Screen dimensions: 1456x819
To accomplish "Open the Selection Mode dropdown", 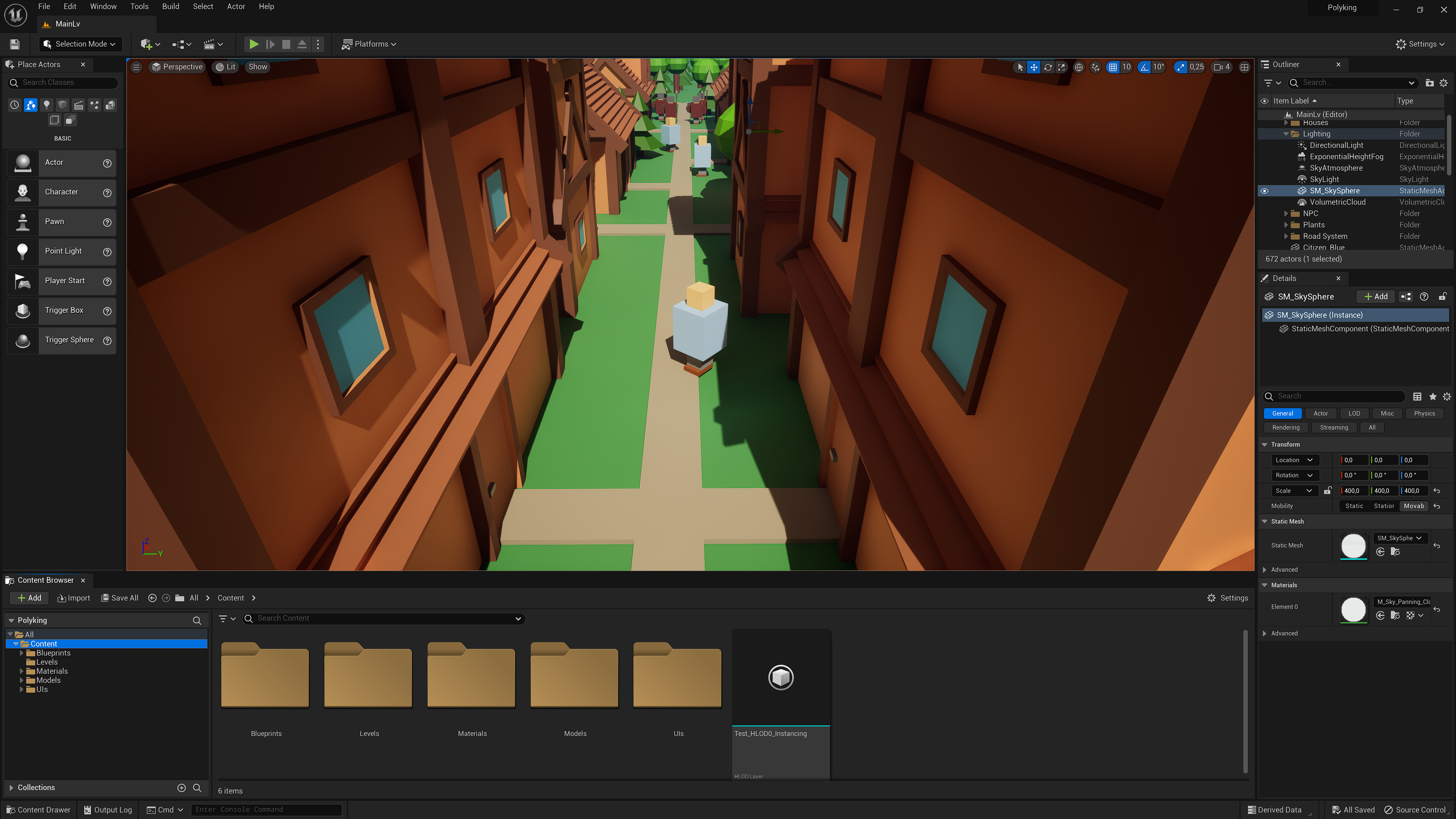I will pyautogui.click(x=81, y=44).
